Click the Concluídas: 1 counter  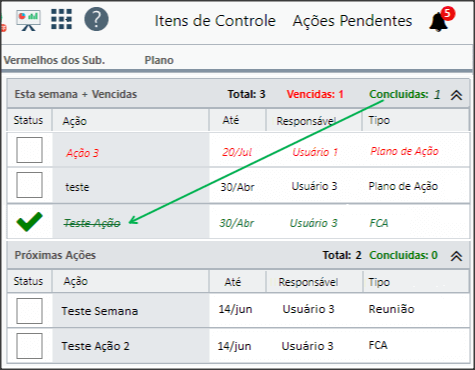(x=405, y=94)
